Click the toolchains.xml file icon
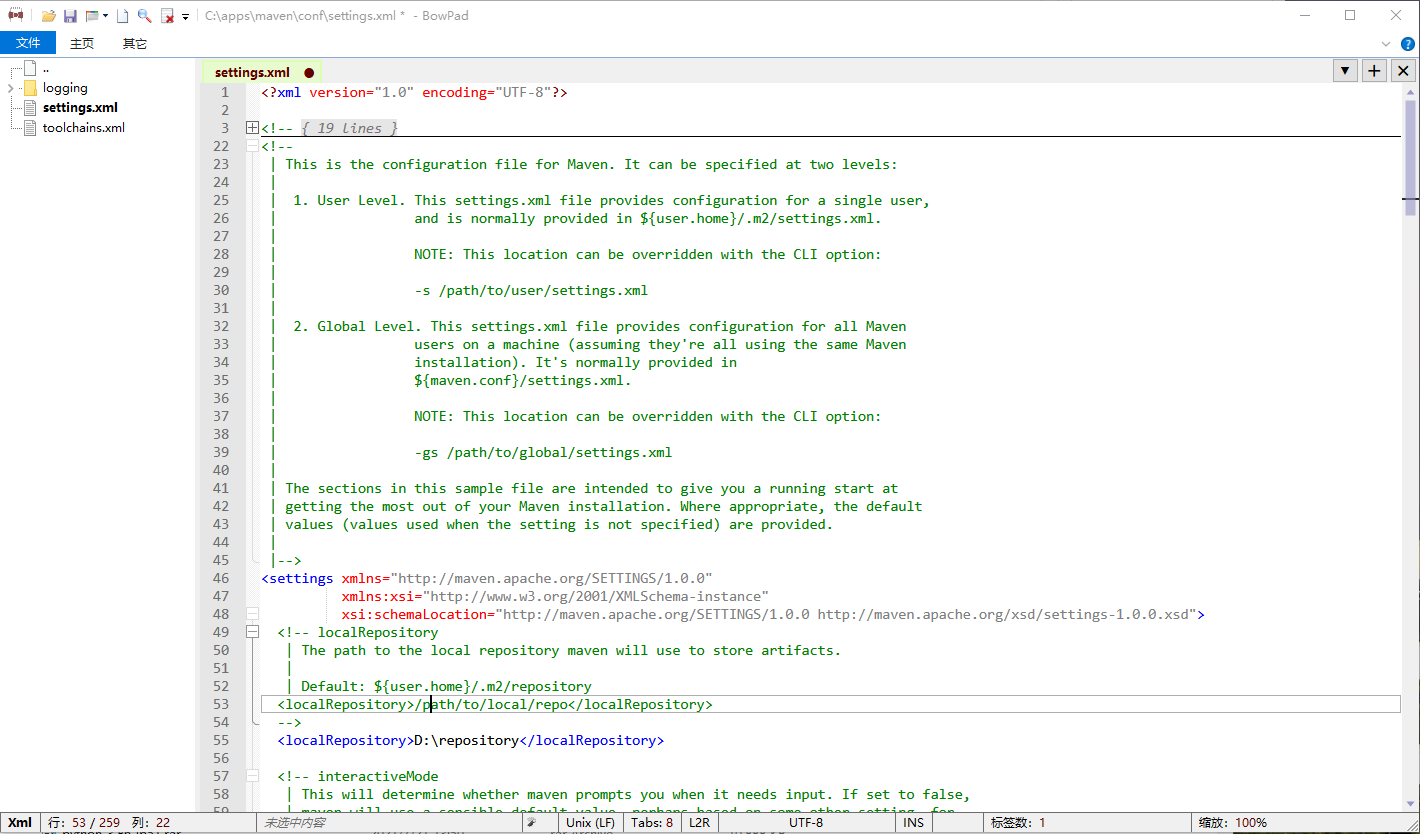This screenshot has width=1420, height=834. [x=29, y=127]
